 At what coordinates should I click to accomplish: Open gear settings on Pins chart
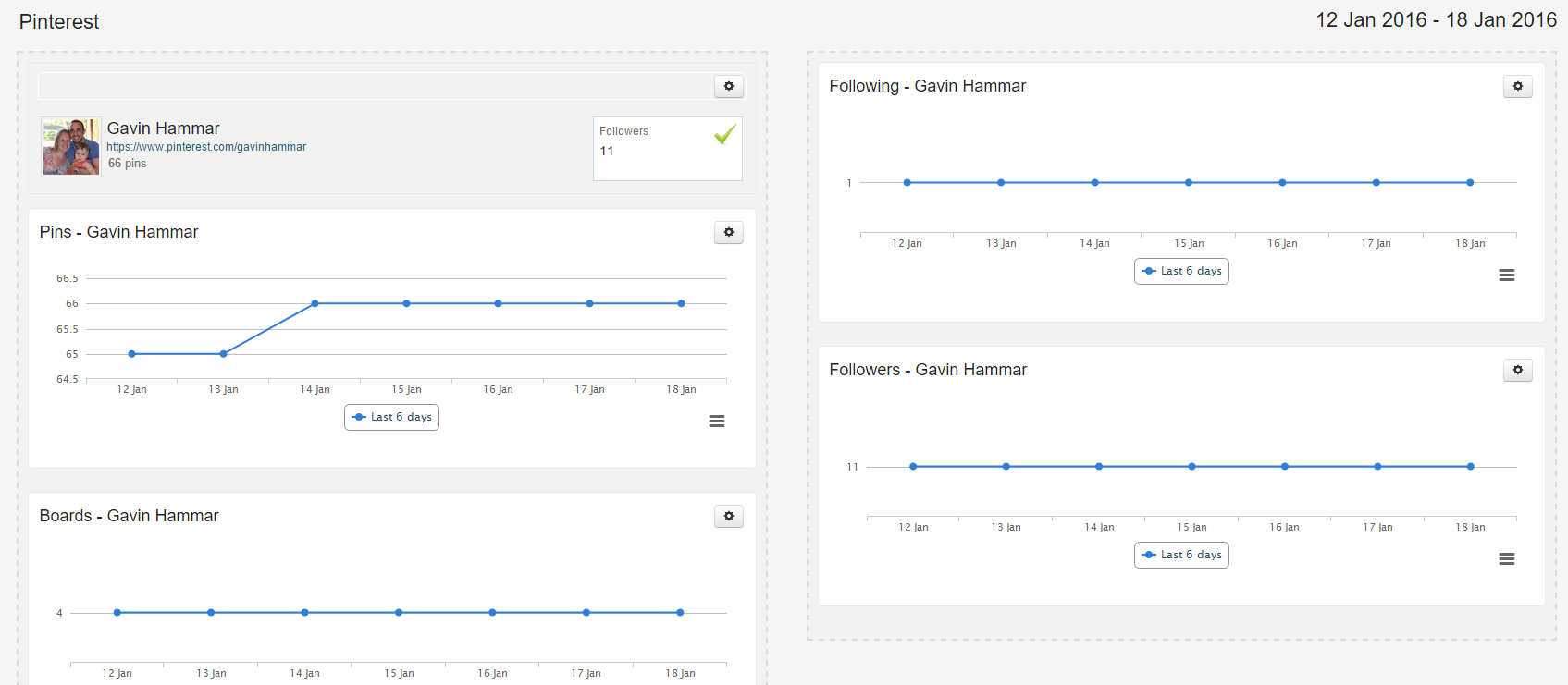click(x=729, y=232)
